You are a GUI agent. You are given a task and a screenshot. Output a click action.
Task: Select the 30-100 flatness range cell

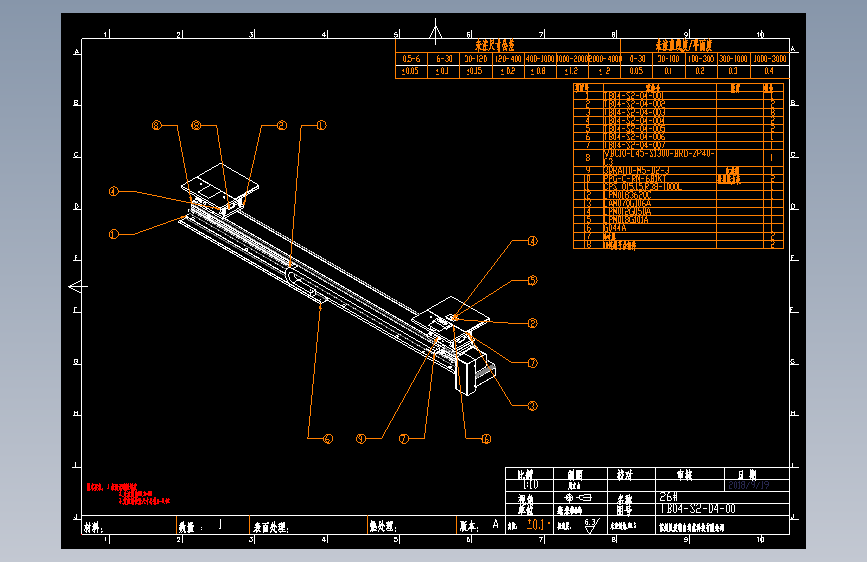coord(669,59)
